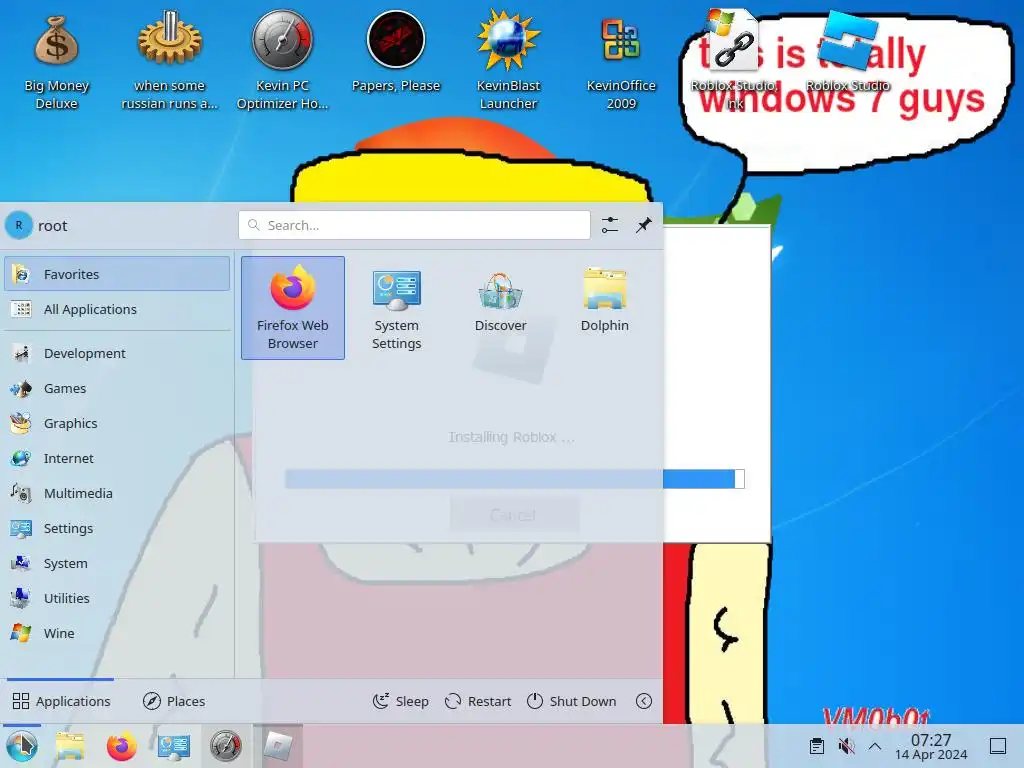Click the root user avatar
1024x768 pixels.
(x=19, y=225)
